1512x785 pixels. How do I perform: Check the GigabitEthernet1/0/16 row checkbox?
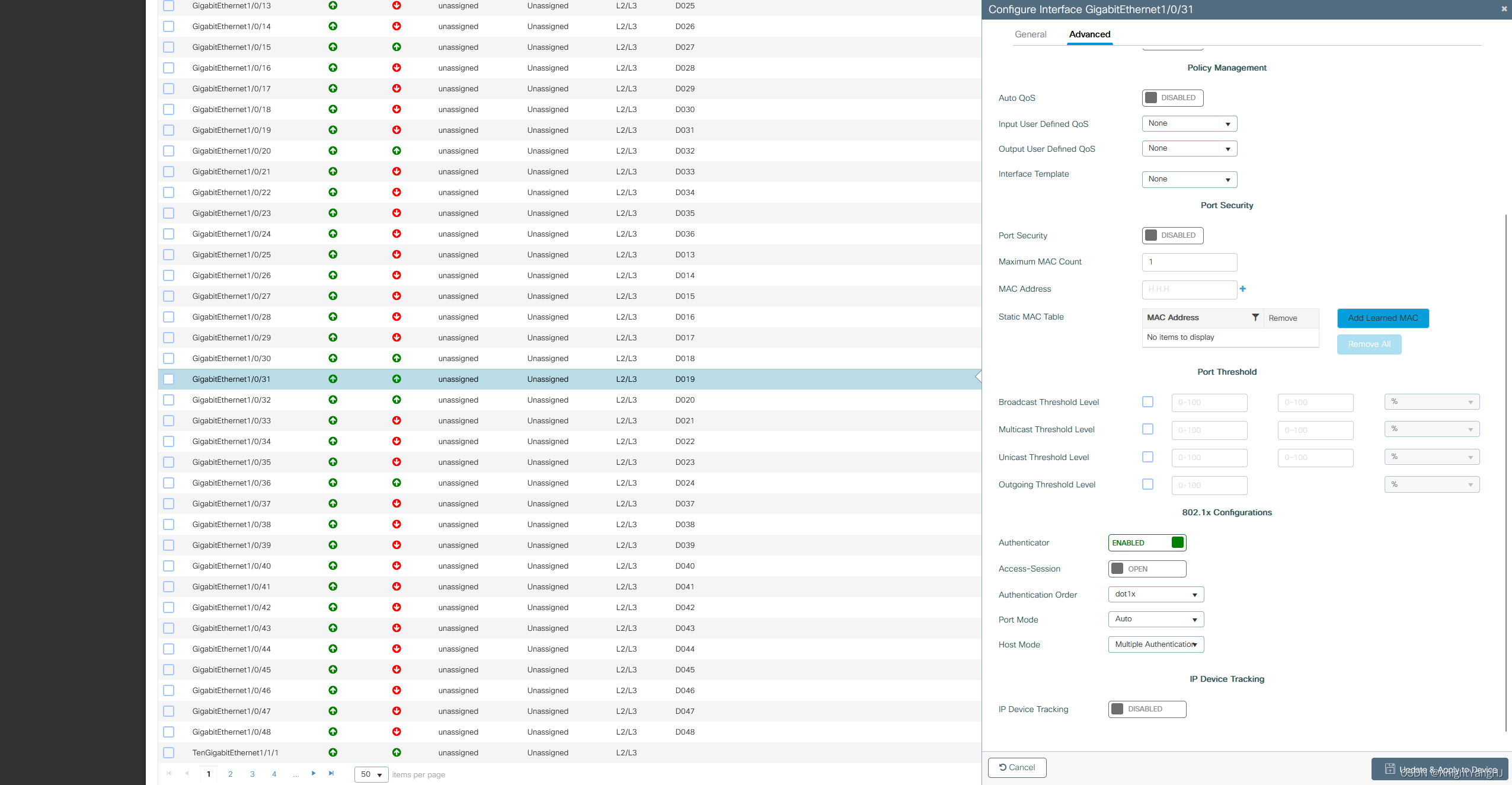pyautogui.click(x=169, y=68)
